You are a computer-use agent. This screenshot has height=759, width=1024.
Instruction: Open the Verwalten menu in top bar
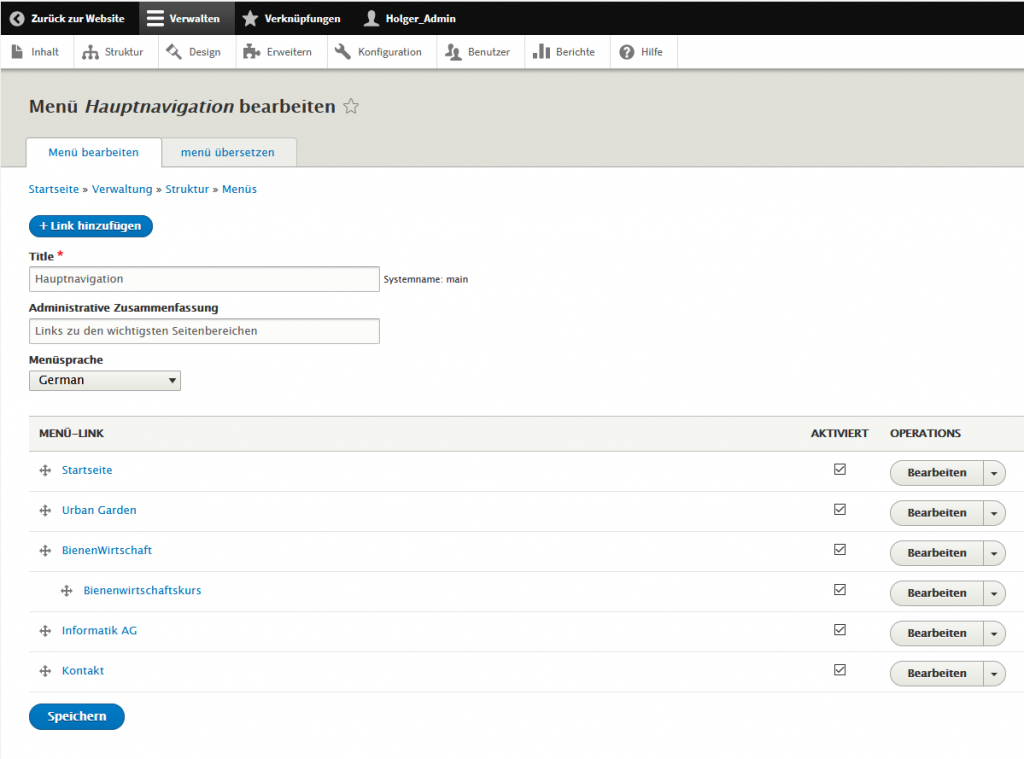pyautogui.click(x=184, y=18)
